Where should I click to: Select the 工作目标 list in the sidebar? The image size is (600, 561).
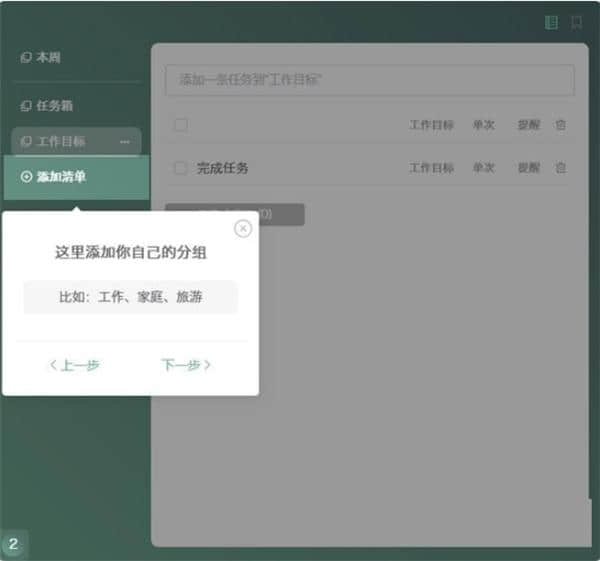(x=60, y=142)
